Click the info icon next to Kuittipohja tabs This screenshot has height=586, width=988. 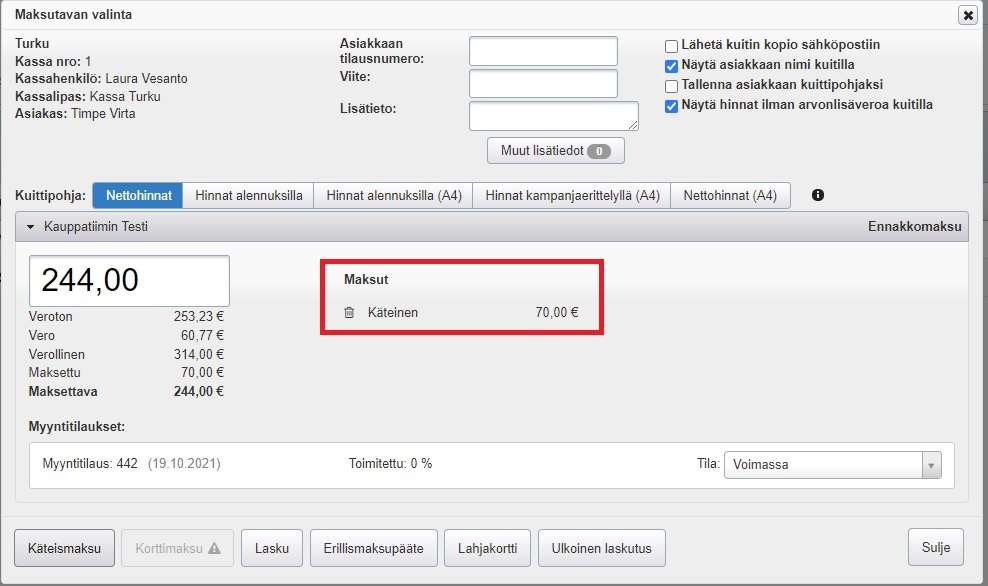pos(818,195)
